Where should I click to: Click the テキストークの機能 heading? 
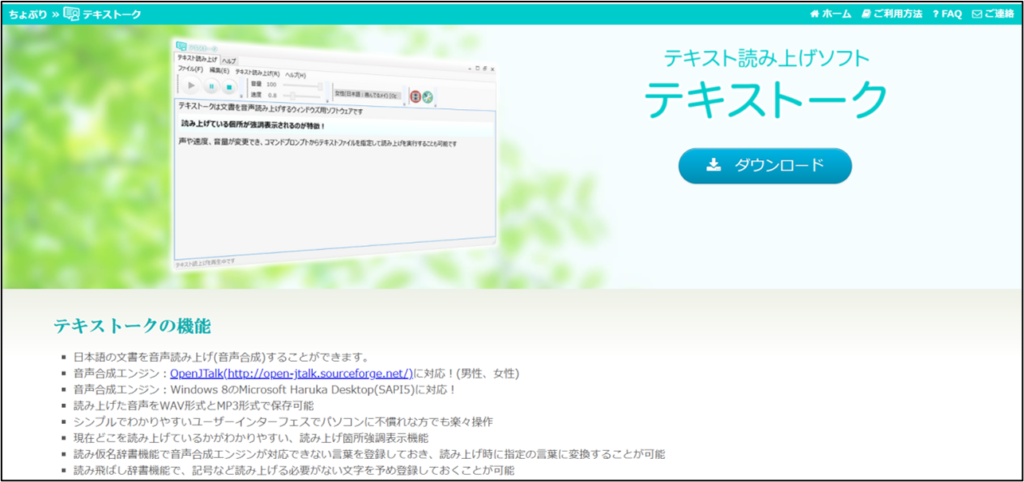pos(132,325)
